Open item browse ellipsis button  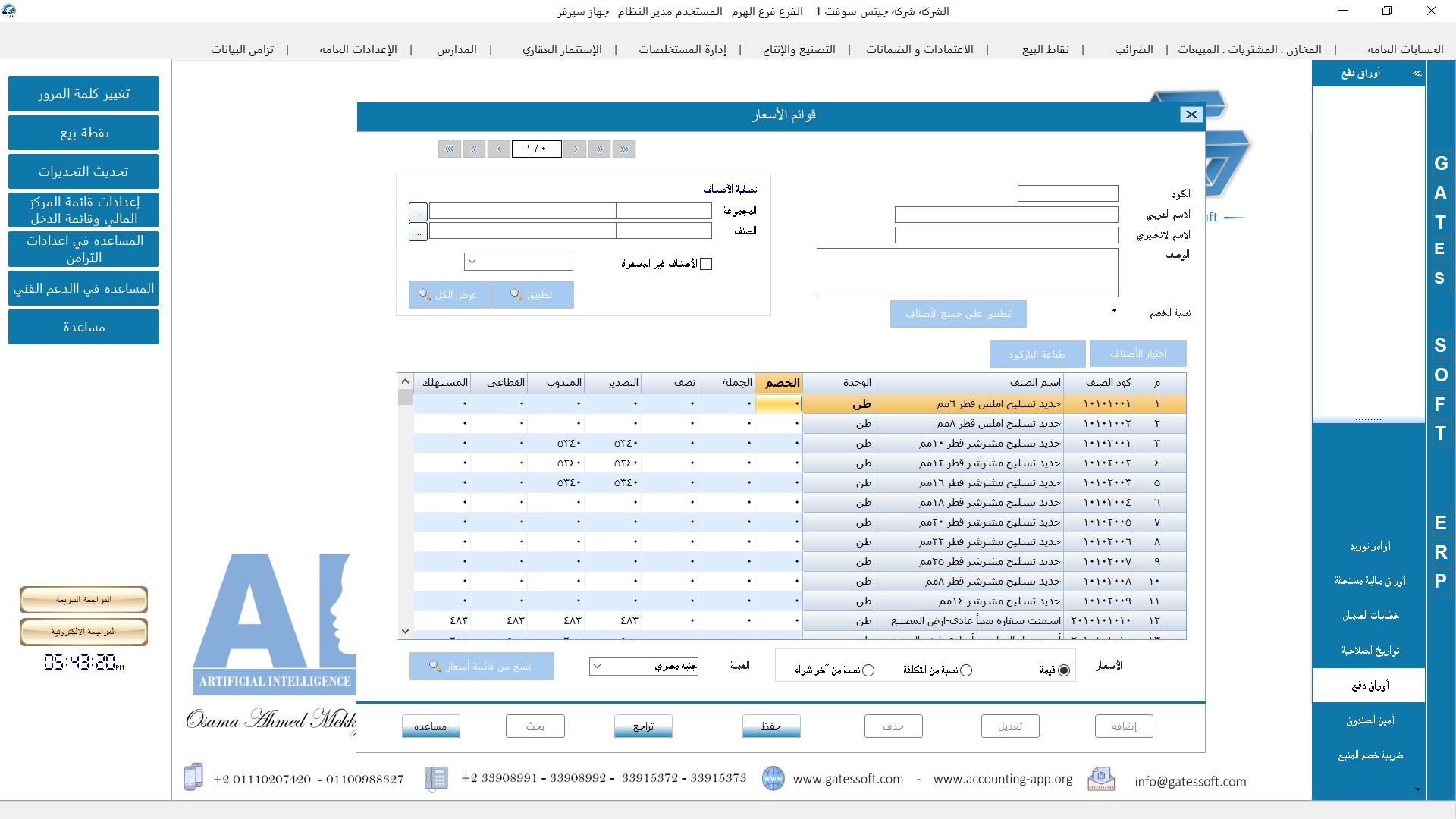[418, 231]
